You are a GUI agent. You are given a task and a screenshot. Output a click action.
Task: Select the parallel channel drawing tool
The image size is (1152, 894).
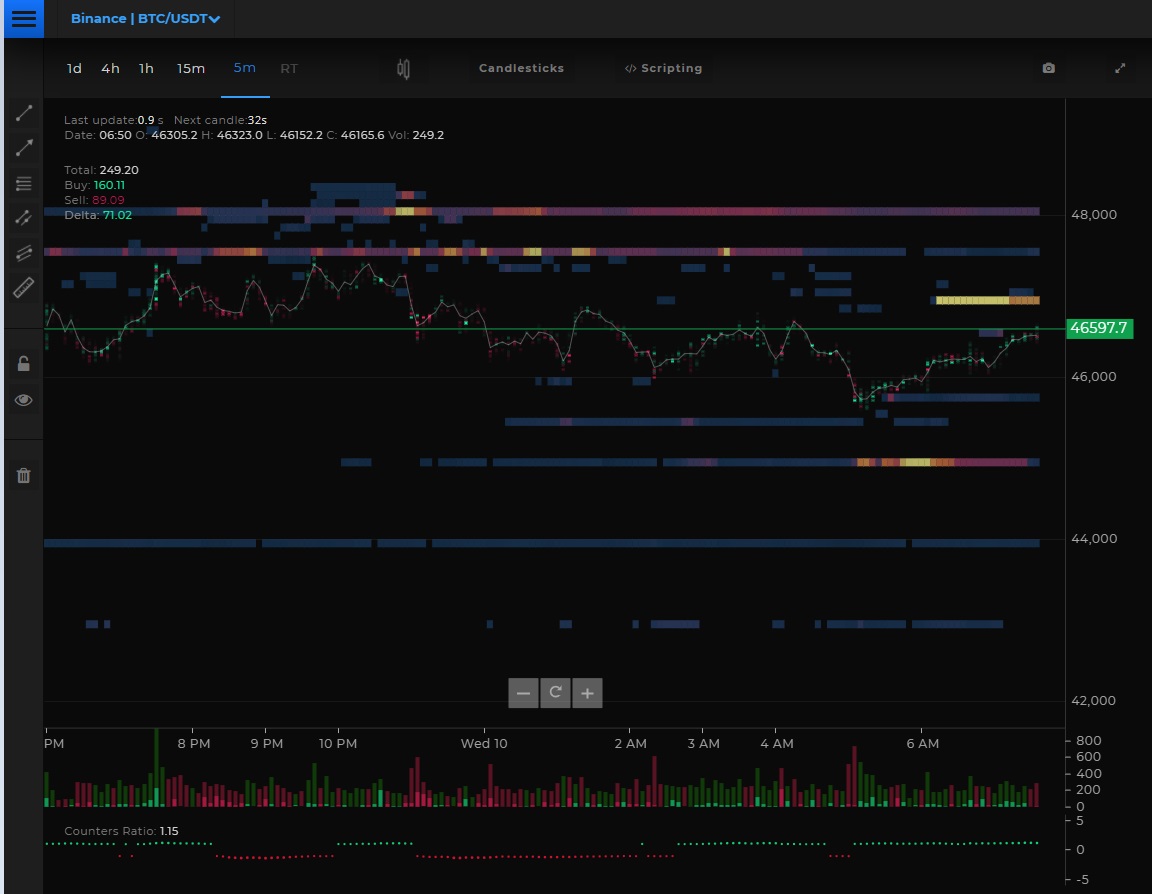[x=24, y=217]
